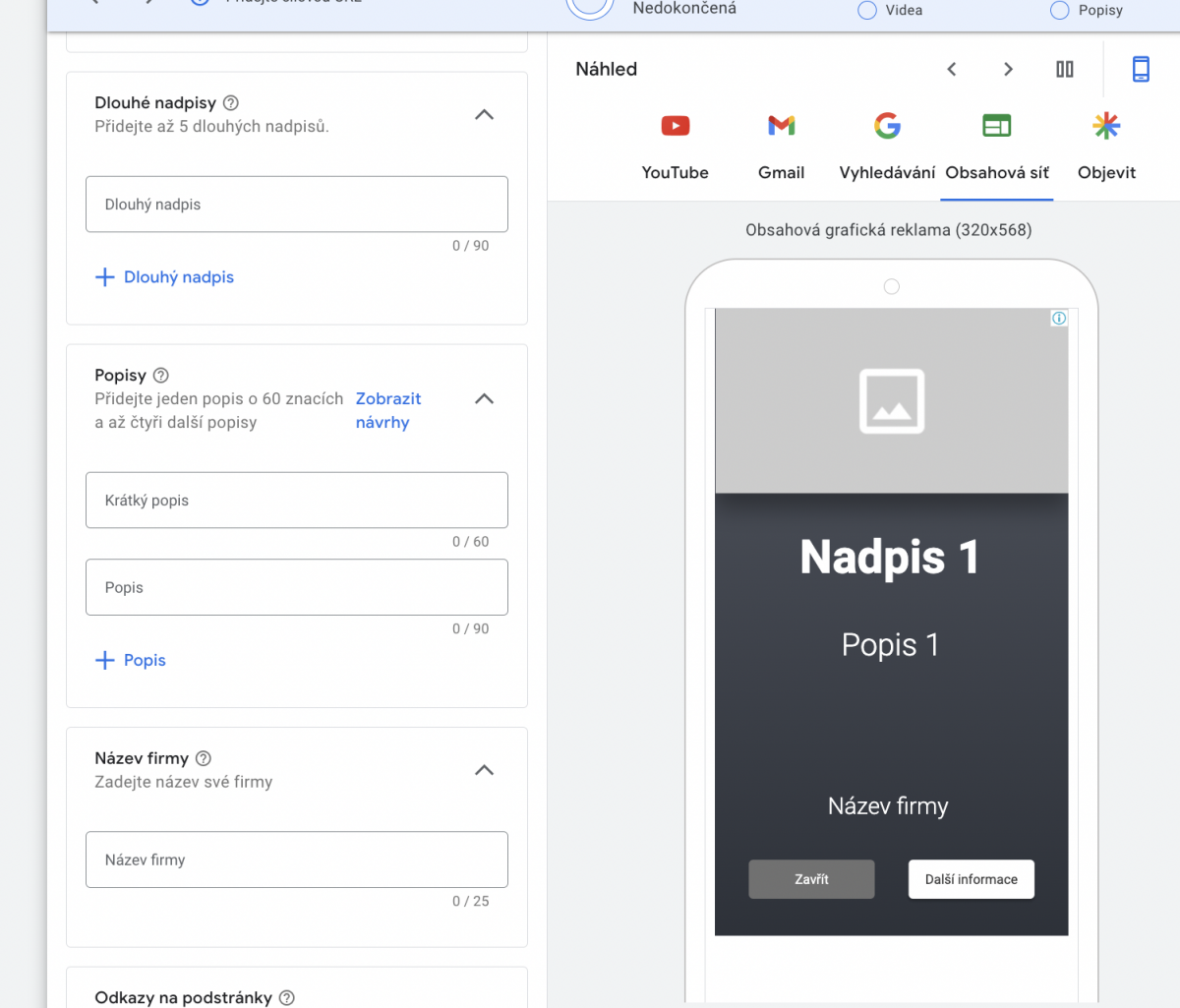
Task: Open help icon next to Dlouhé nadpisy
Action: [231, 103]
